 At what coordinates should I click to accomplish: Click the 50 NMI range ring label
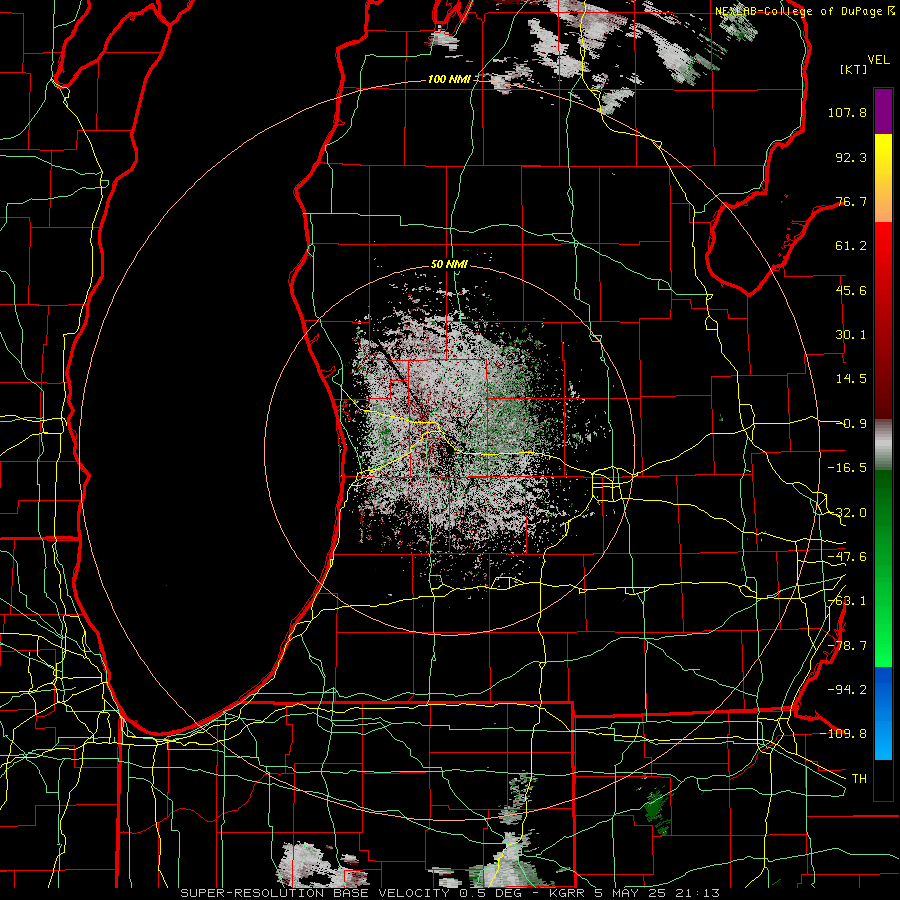[x=449, y=265]
